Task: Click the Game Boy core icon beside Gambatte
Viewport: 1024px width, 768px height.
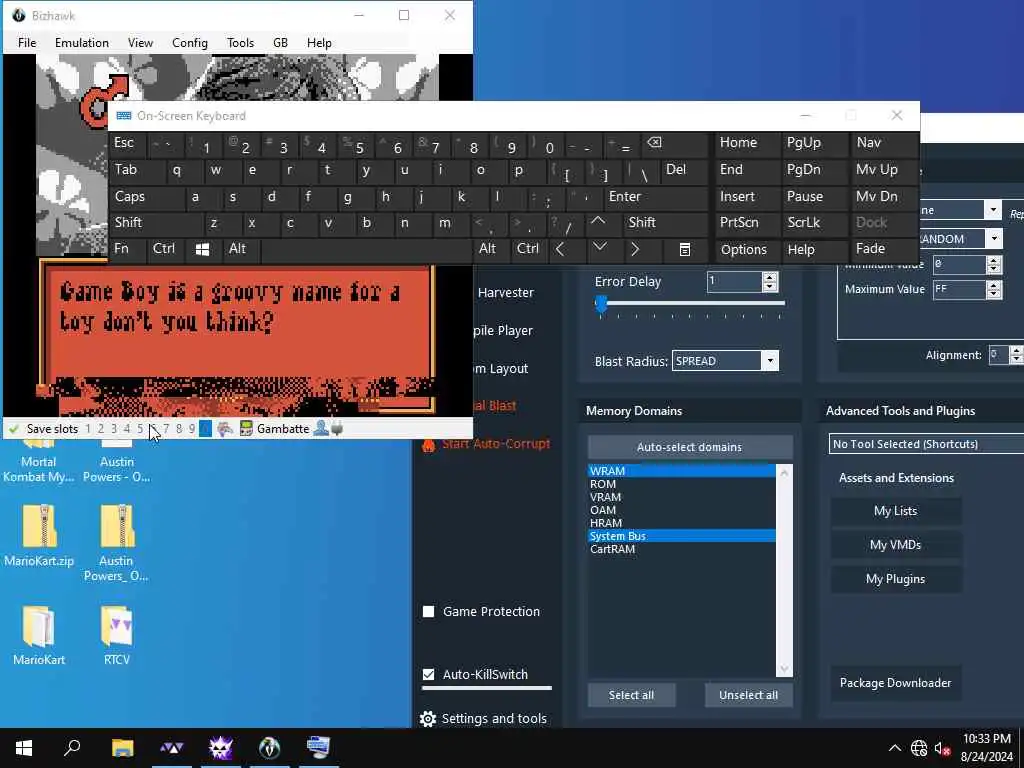Action: click(x=246, y=429)
